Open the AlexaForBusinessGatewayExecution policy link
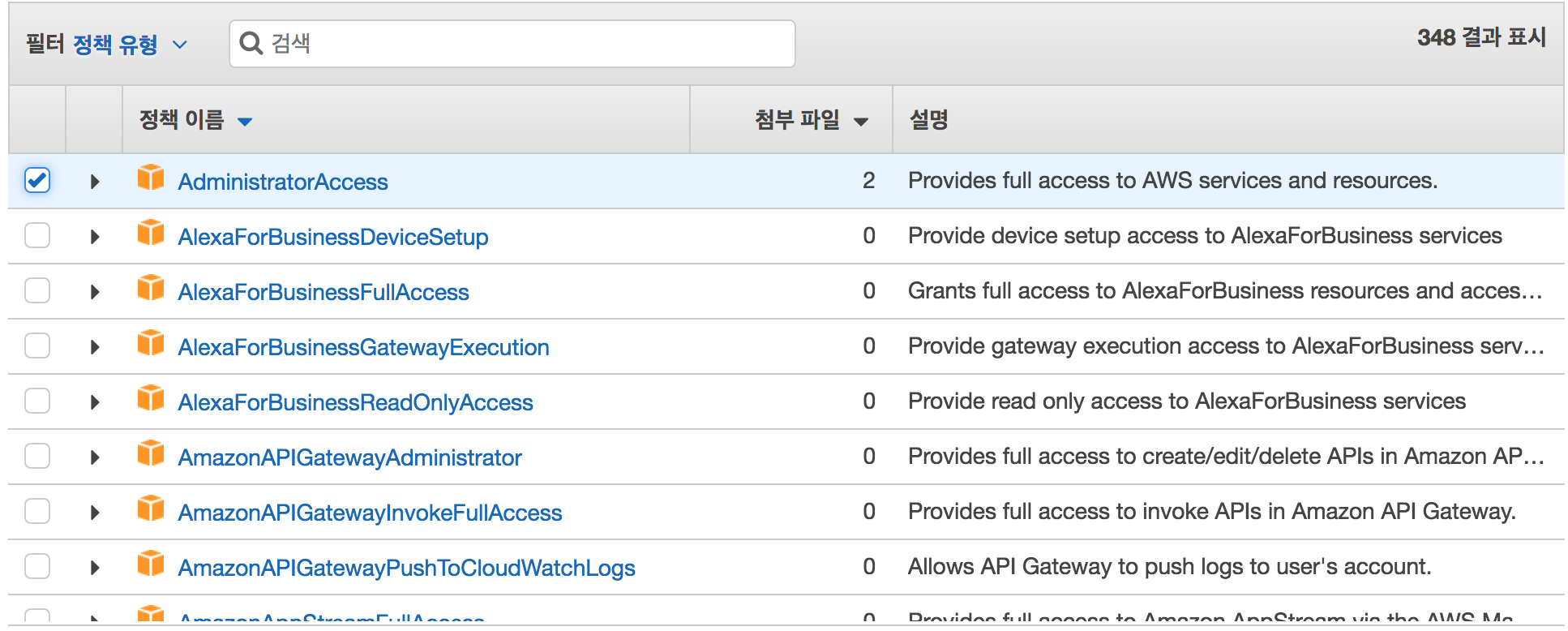 pyautogui.click(x=364, y=347)
